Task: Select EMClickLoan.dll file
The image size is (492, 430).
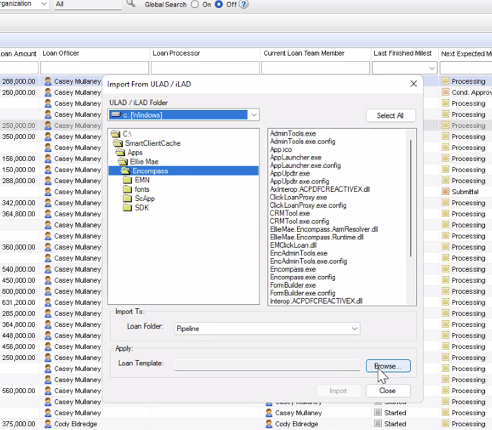Action: [293, 245]
